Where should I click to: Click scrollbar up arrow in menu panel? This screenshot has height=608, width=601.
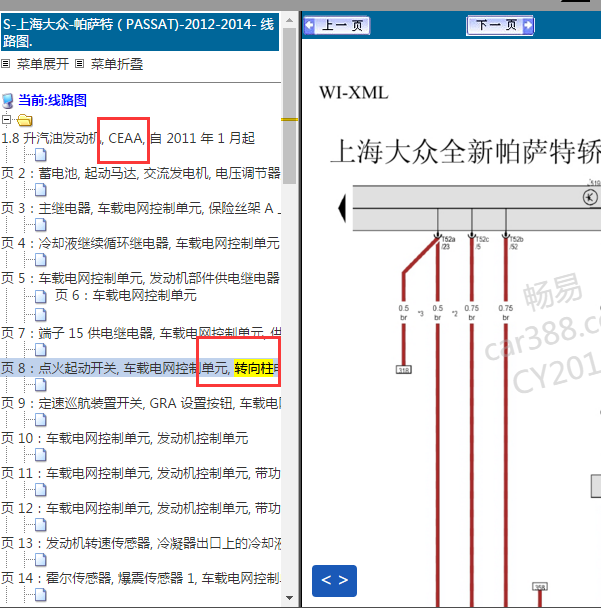pos(289,20)
